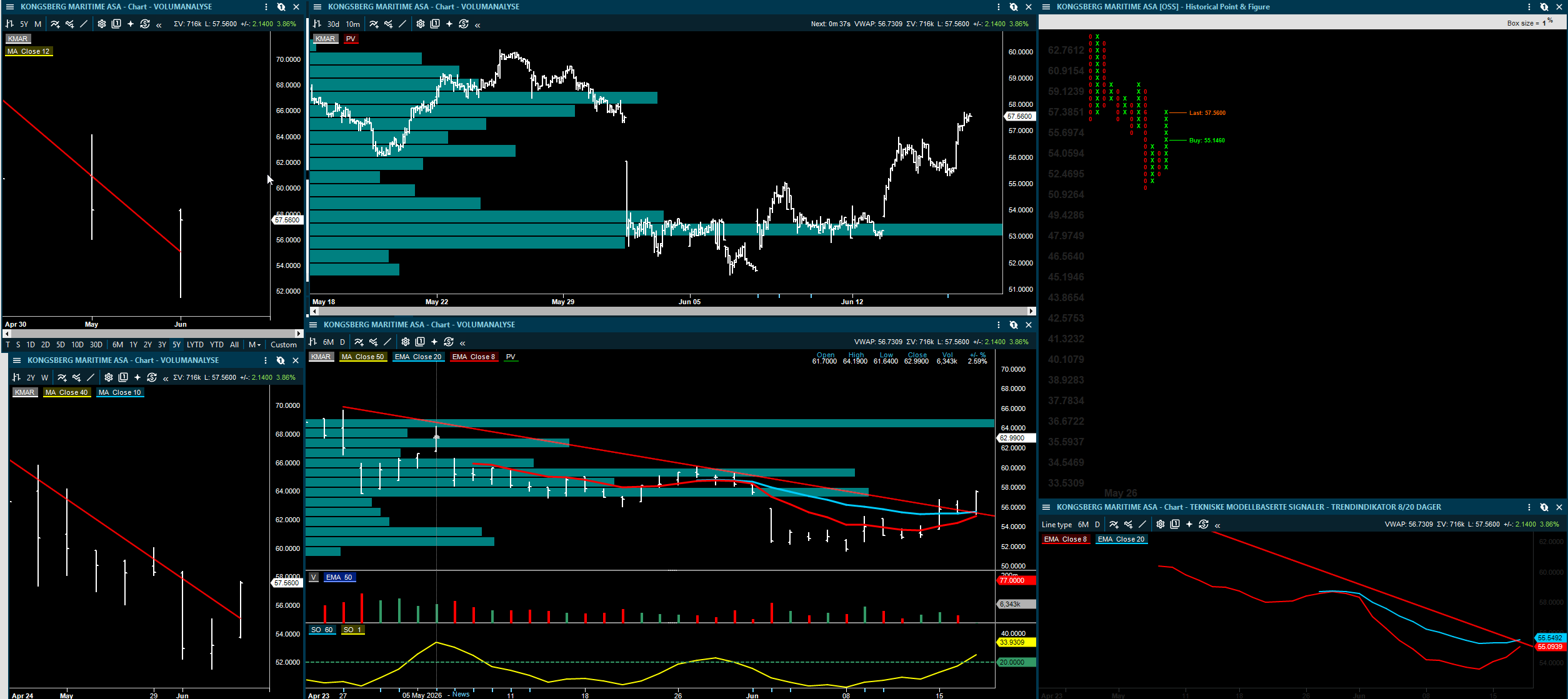Open the Line type dropdown in Trendindikator chart
Screen dimensions: 1568x699
pos(1057,524)
